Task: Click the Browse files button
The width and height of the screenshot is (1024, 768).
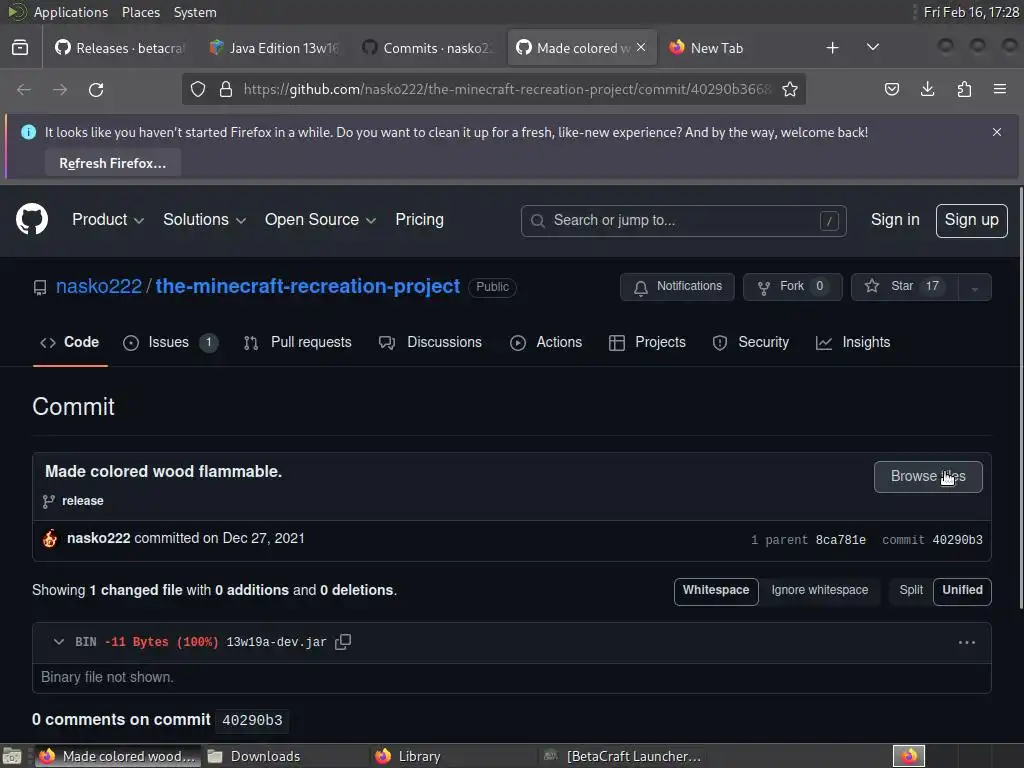Action: 928,477
